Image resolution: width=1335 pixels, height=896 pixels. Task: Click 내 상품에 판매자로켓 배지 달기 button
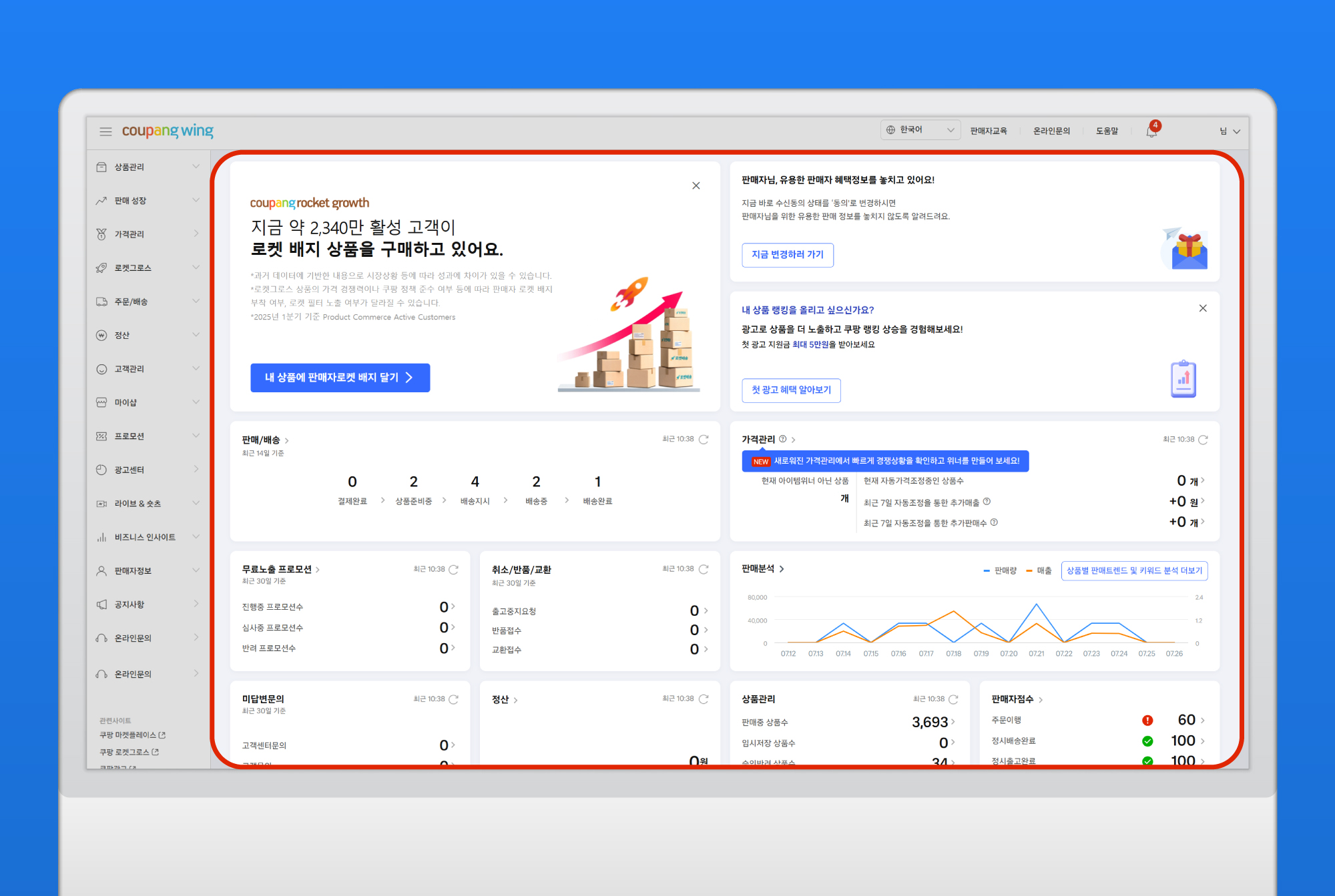(x=340, y=378)
